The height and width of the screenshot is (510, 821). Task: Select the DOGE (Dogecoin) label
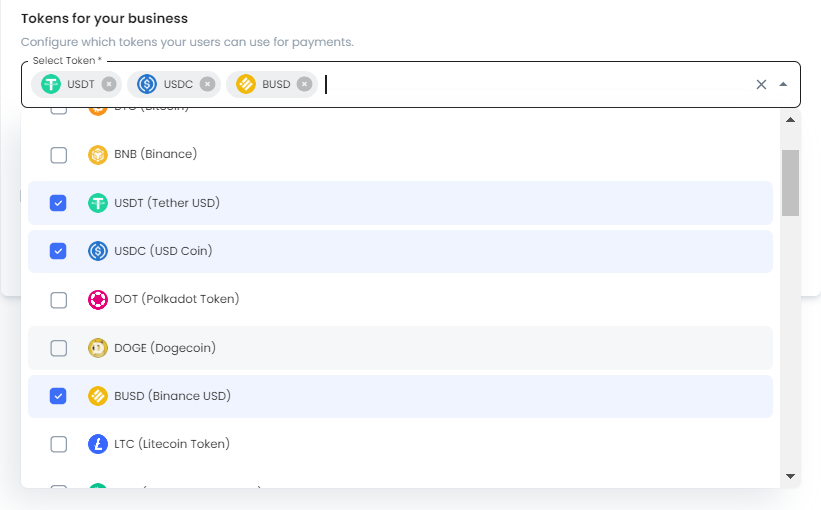(165, 348)
